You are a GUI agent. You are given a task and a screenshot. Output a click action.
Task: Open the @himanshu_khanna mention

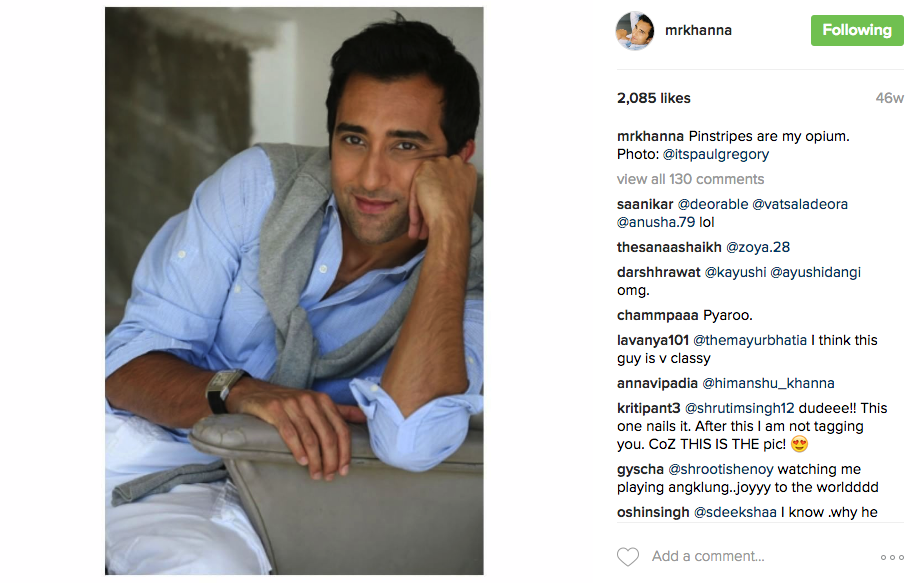point(768,383)
